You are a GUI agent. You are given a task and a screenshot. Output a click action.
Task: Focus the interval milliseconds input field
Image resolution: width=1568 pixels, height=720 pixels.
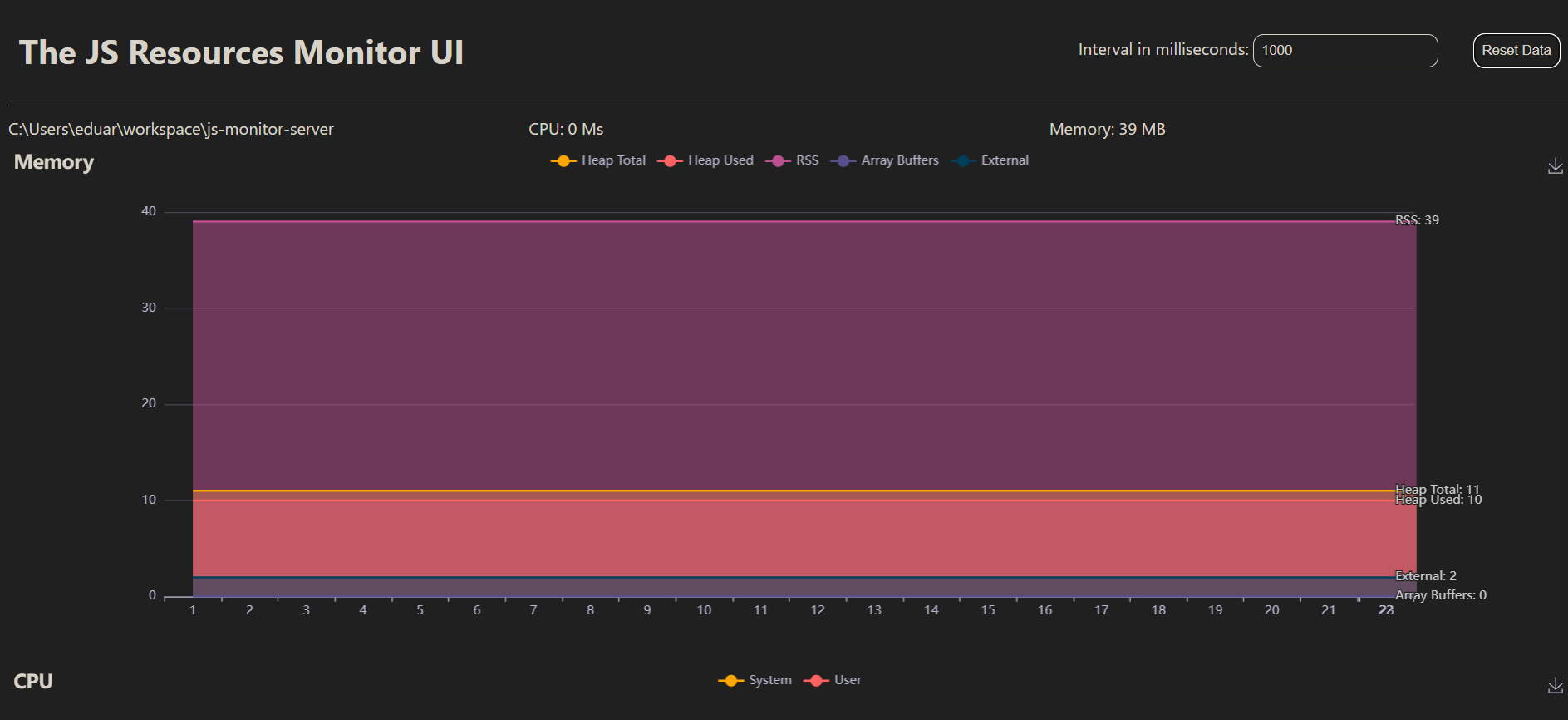(1345, 51)
